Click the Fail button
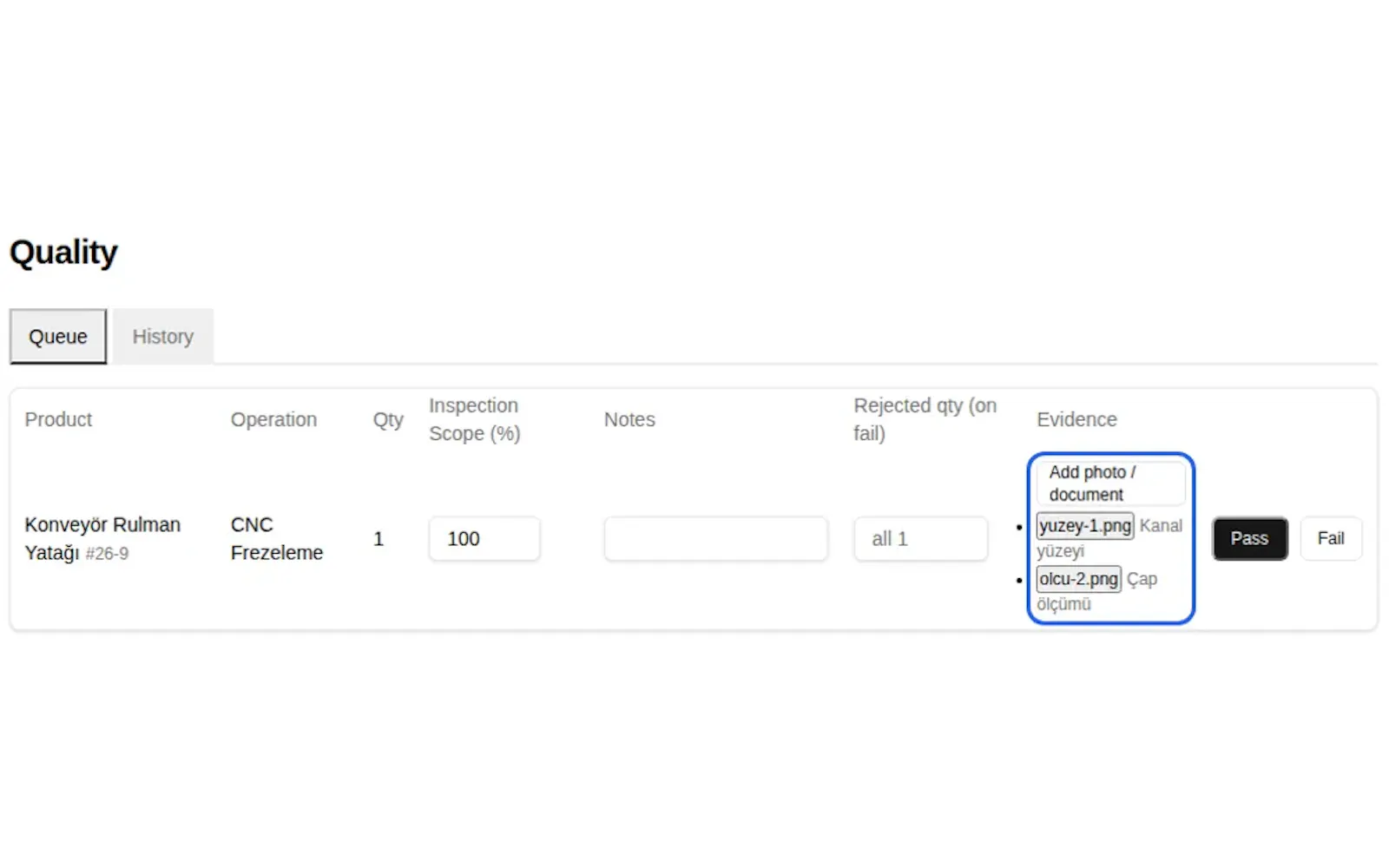This screenshot has width=1389, height=868. tap(1331, 539)
